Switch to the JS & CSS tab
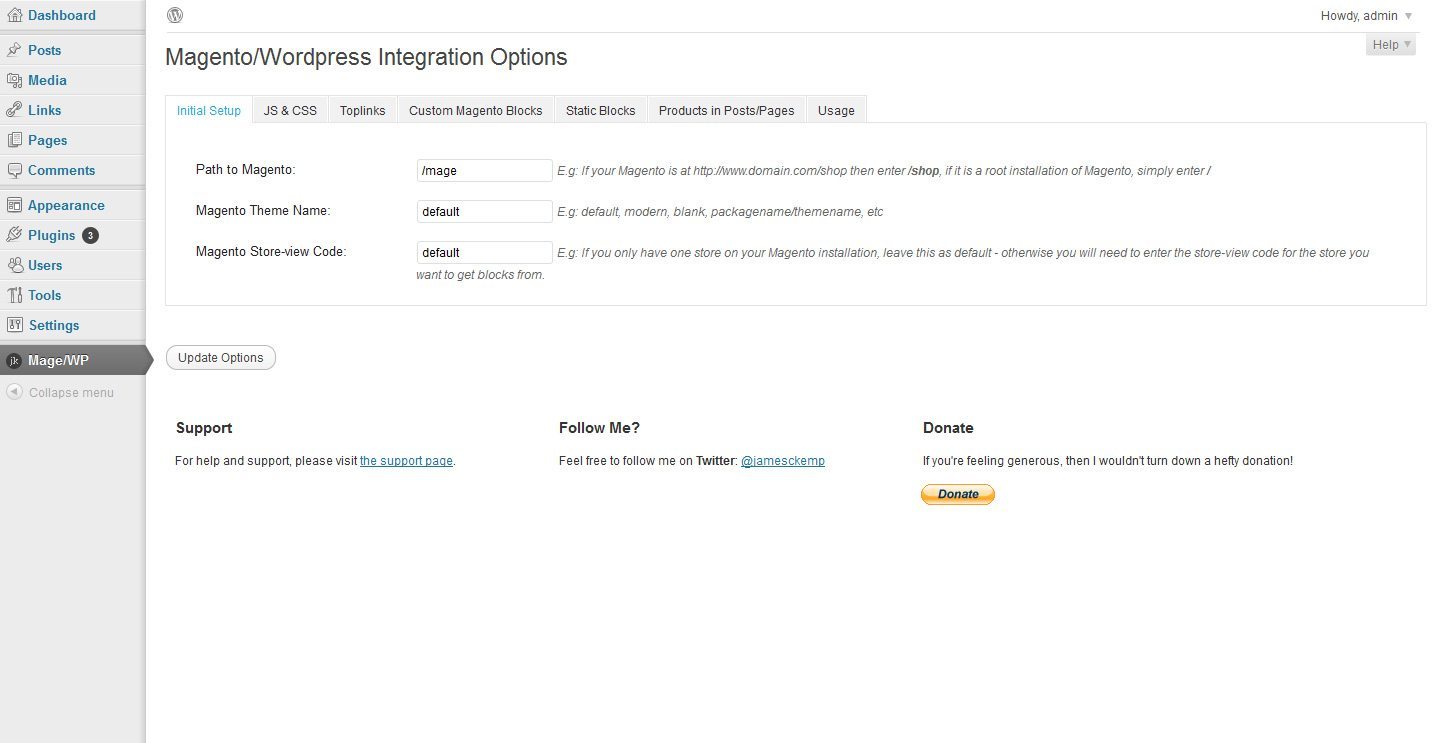This screenshot has height=743, width=1440. 290,110
